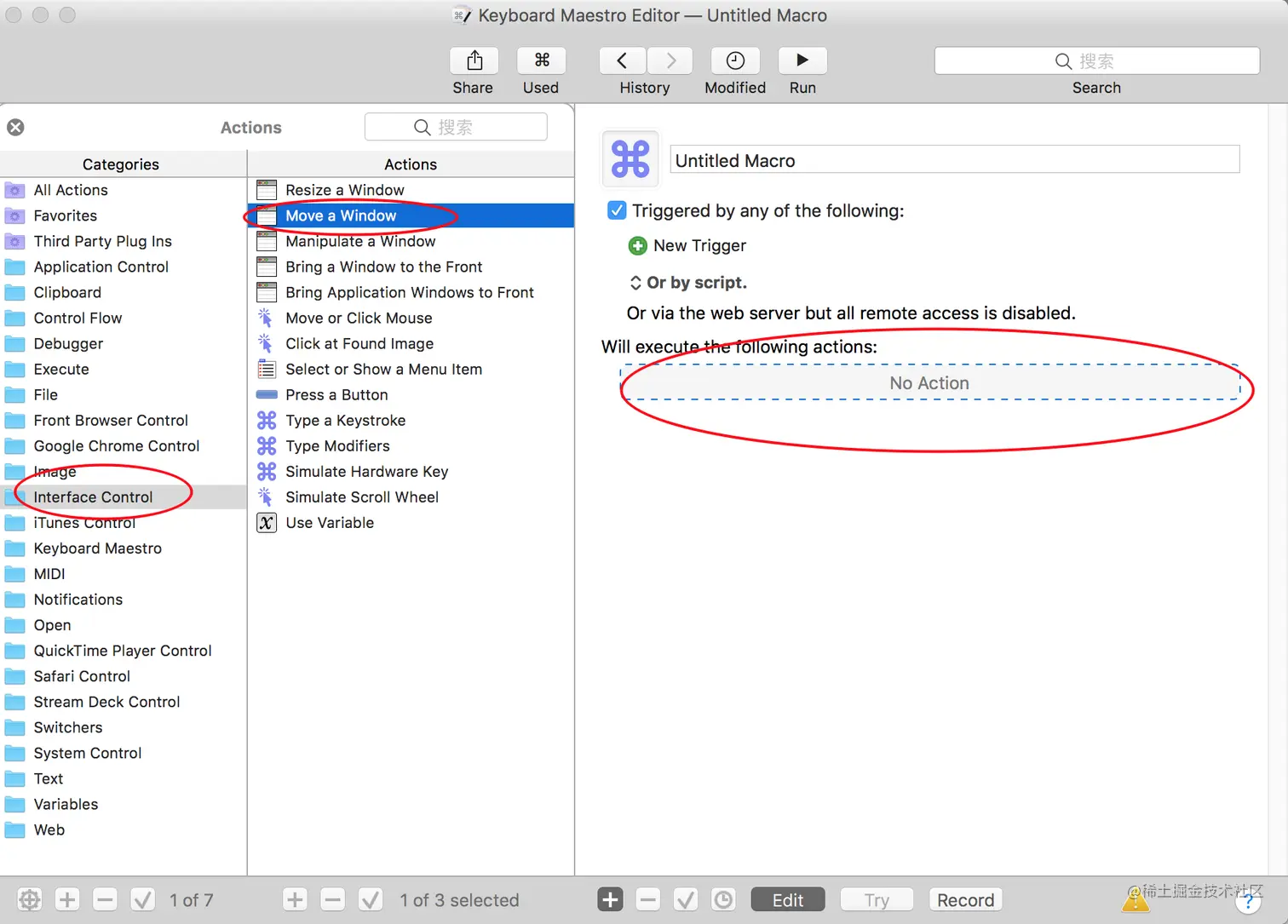Choose Simulate Hardware Key action

click(x=411, y=471)
